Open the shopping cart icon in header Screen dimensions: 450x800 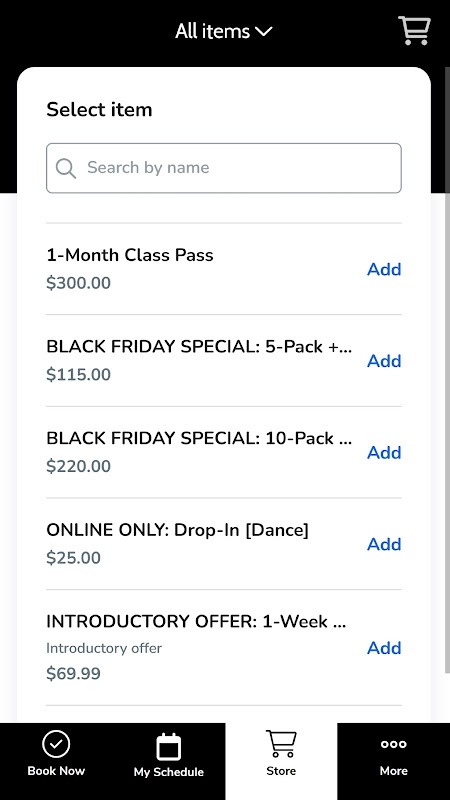pyautogui.click(x=414, y=31)
